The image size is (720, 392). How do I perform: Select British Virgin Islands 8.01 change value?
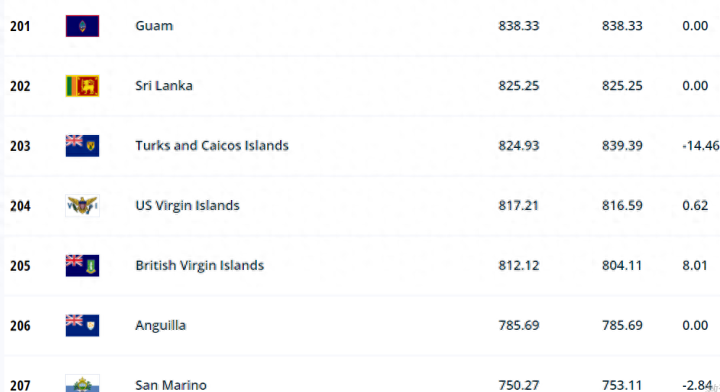tap(695, 265)
